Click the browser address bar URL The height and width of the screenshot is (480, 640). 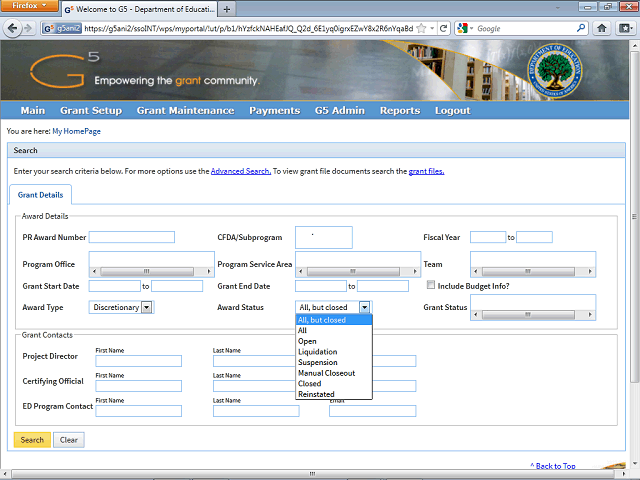(249, 28)
